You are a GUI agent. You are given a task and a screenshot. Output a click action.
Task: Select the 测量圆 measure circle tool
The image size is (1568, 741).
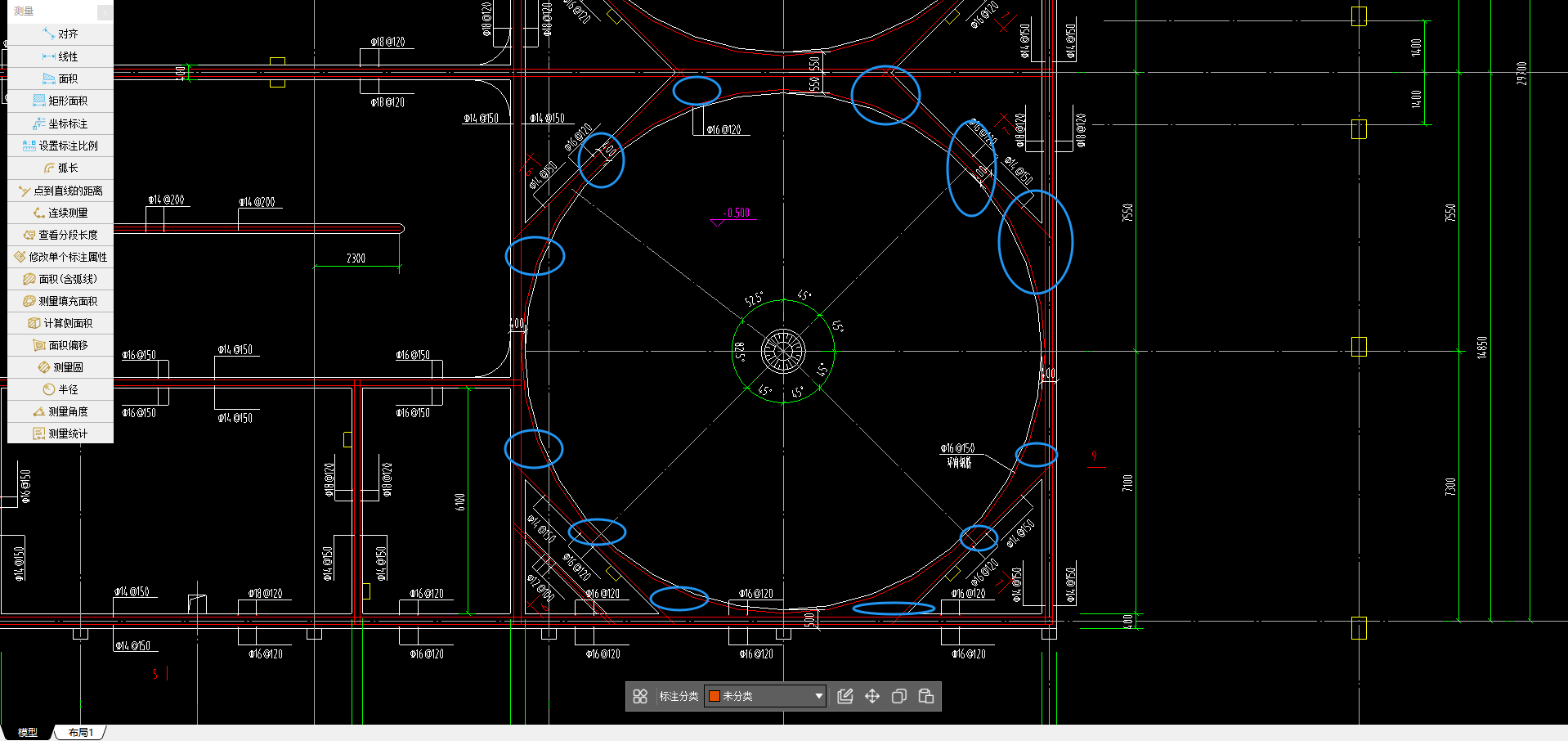tap(60, 367)
